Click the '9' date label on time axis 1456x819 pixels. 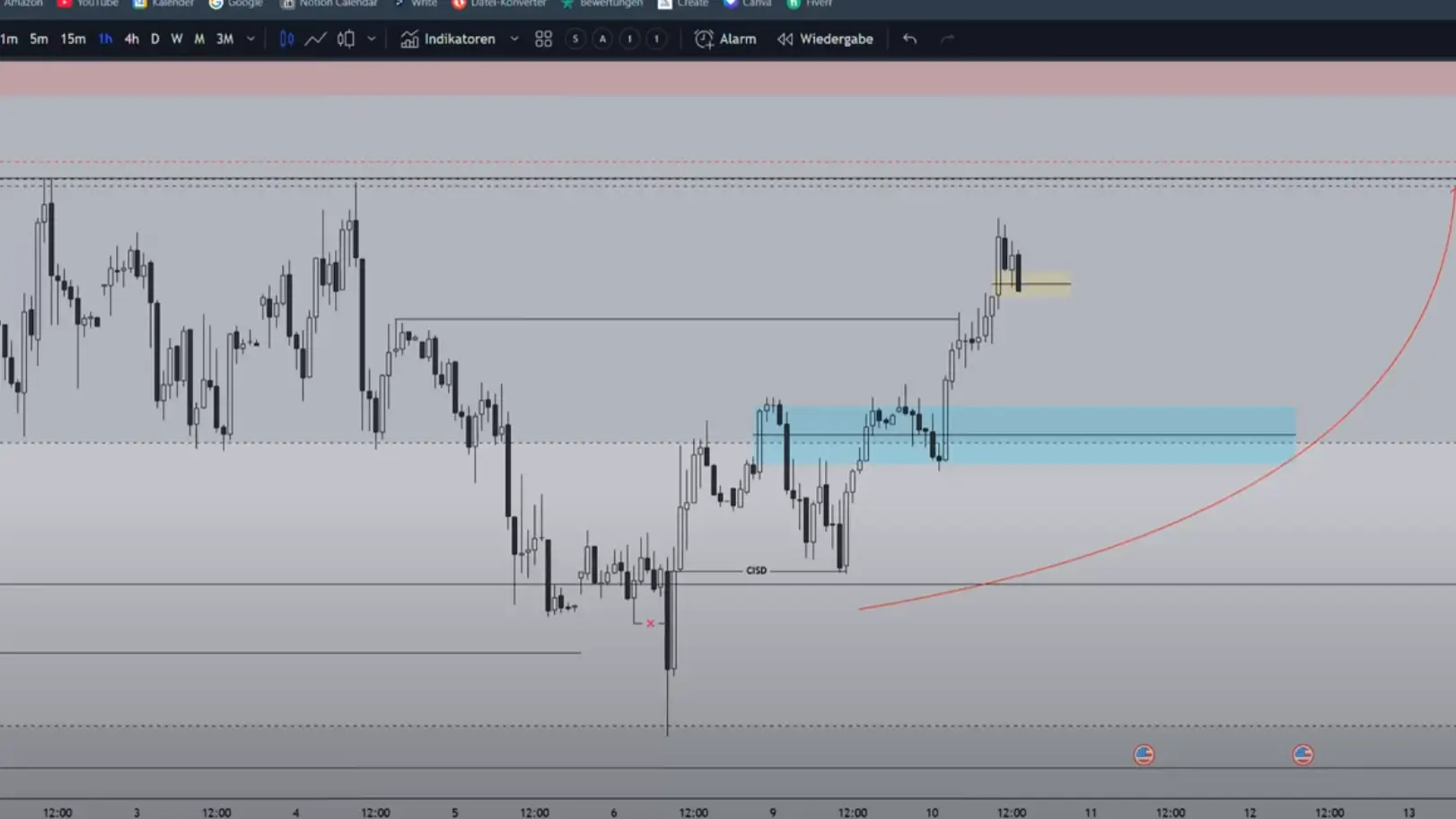point(772,812)
